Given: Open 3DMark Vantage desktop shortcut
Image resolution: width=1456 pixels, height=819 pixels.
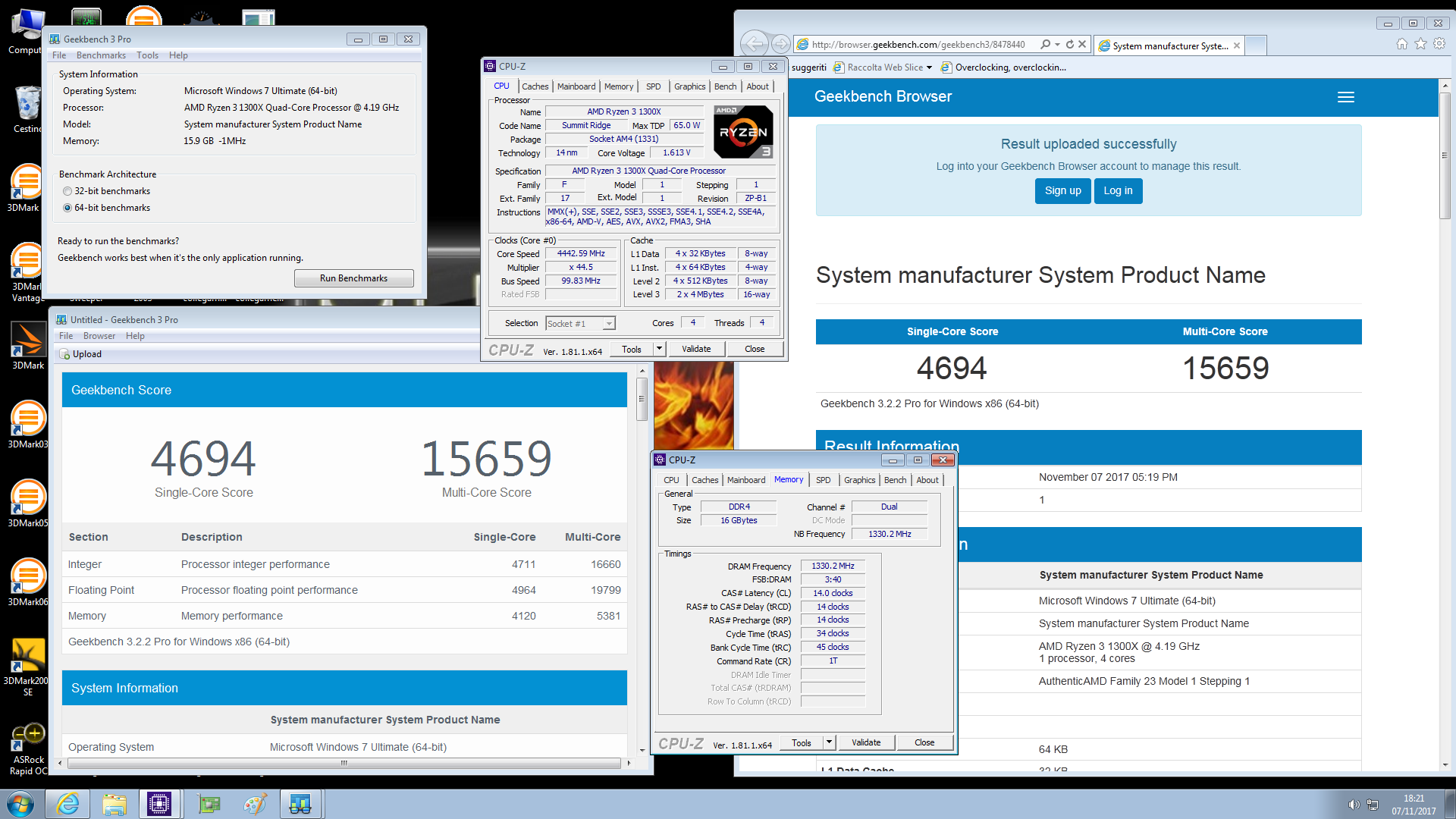Looking at the screenshot, I should pos(28,273).
